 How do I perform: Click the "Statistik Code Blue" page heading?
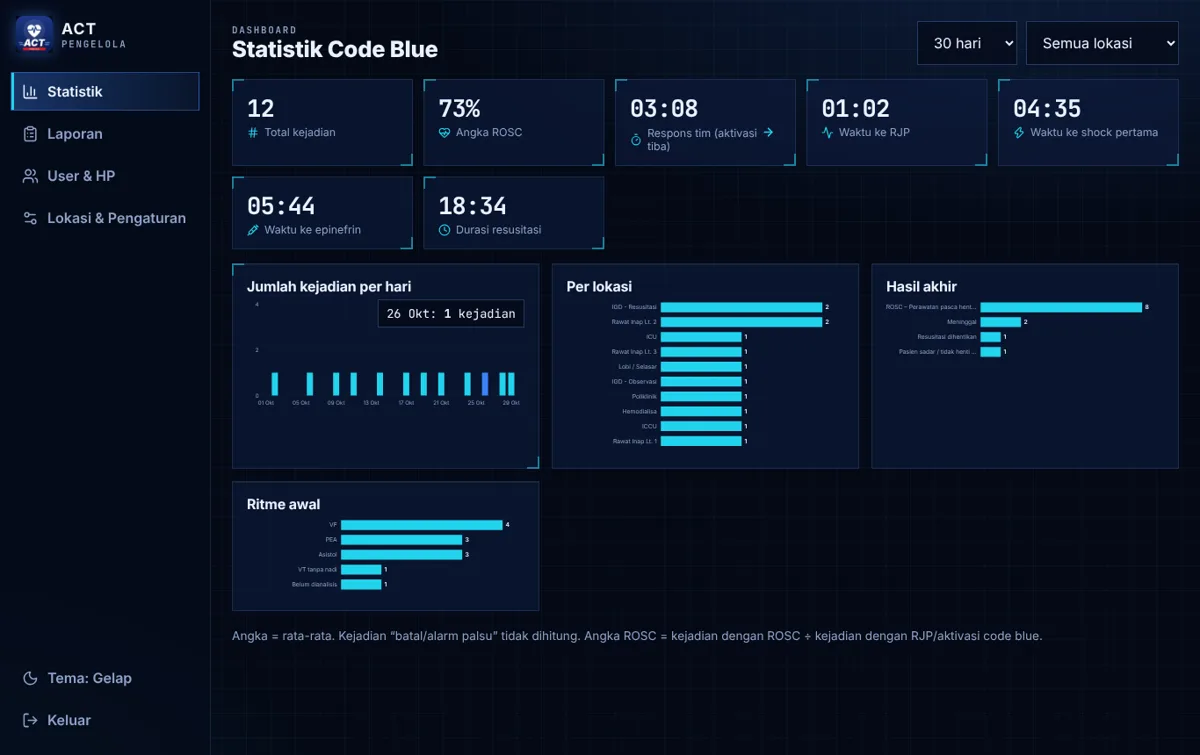pyautogui.click(x=335, y=49)
